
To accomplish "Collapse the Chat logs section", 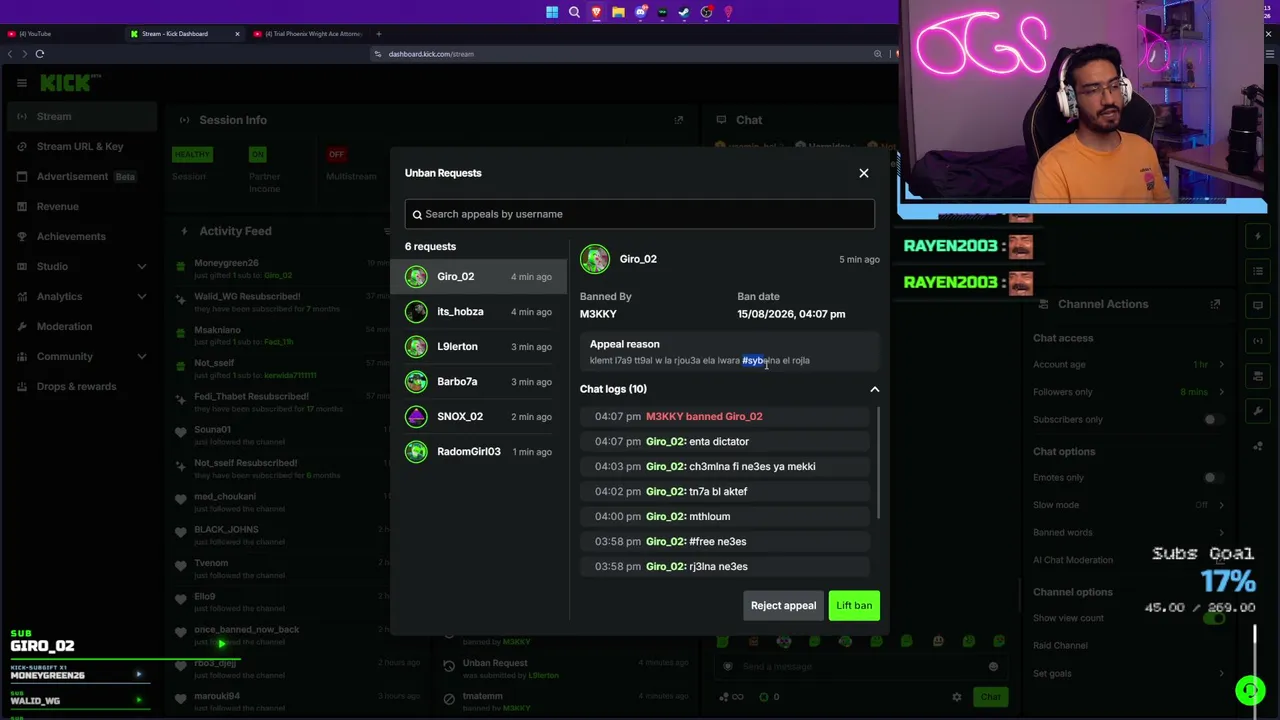I will (874, 389).
